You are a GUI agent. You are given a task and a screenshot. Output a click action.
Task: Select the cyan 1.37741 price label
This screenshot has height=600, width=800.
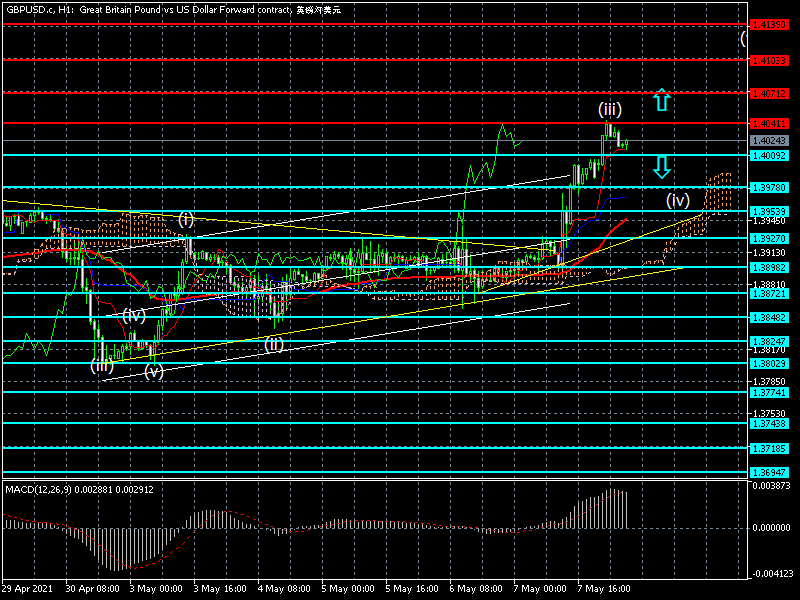(769, 393)
